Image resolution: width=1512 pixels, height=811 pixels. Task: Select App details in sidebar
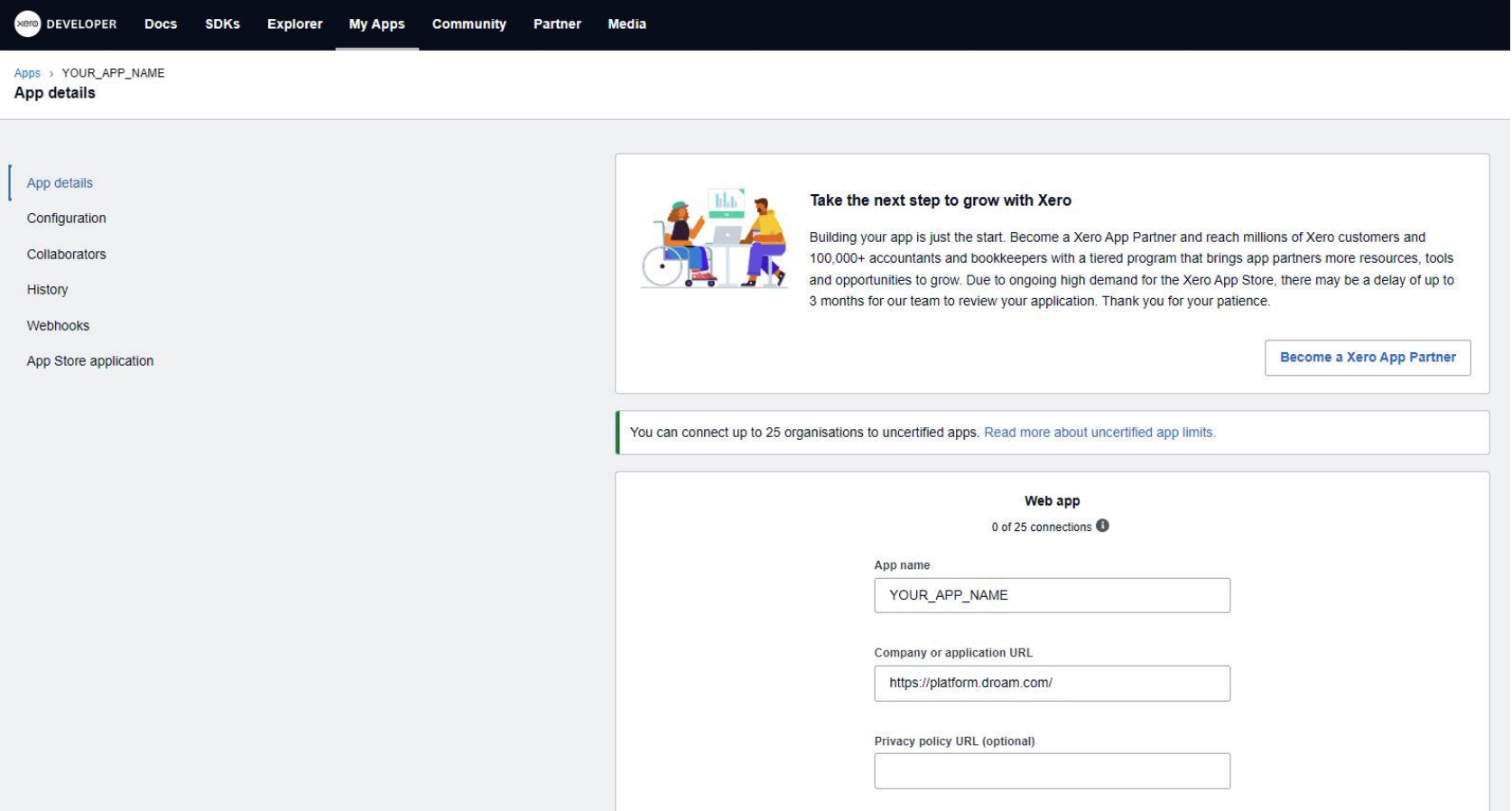point(60,183)
